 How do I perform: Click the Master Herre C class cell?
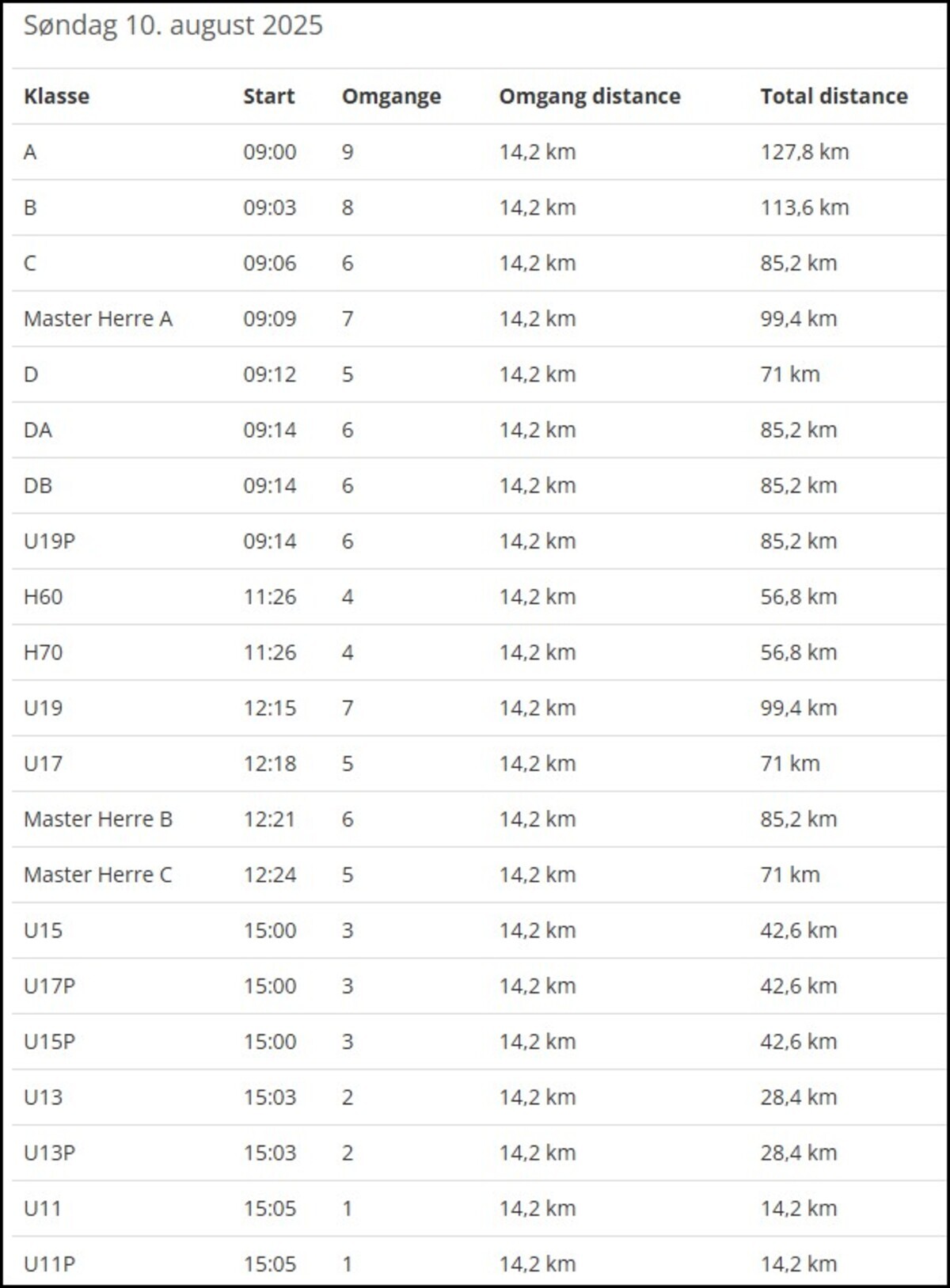tap(98, 875)
